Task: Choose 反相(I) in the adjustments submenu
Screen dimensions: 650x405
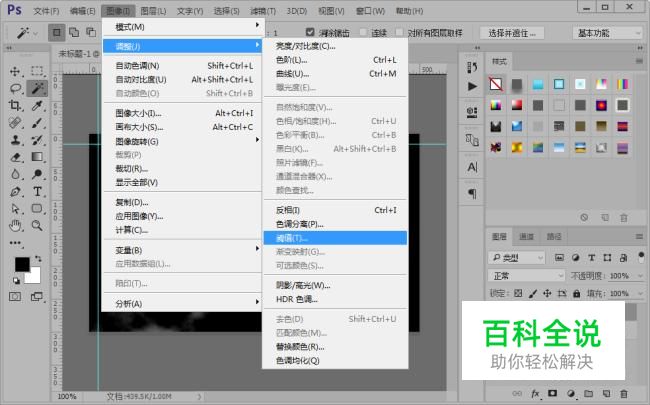Action: pyautogui.click(x=335, y=210)
